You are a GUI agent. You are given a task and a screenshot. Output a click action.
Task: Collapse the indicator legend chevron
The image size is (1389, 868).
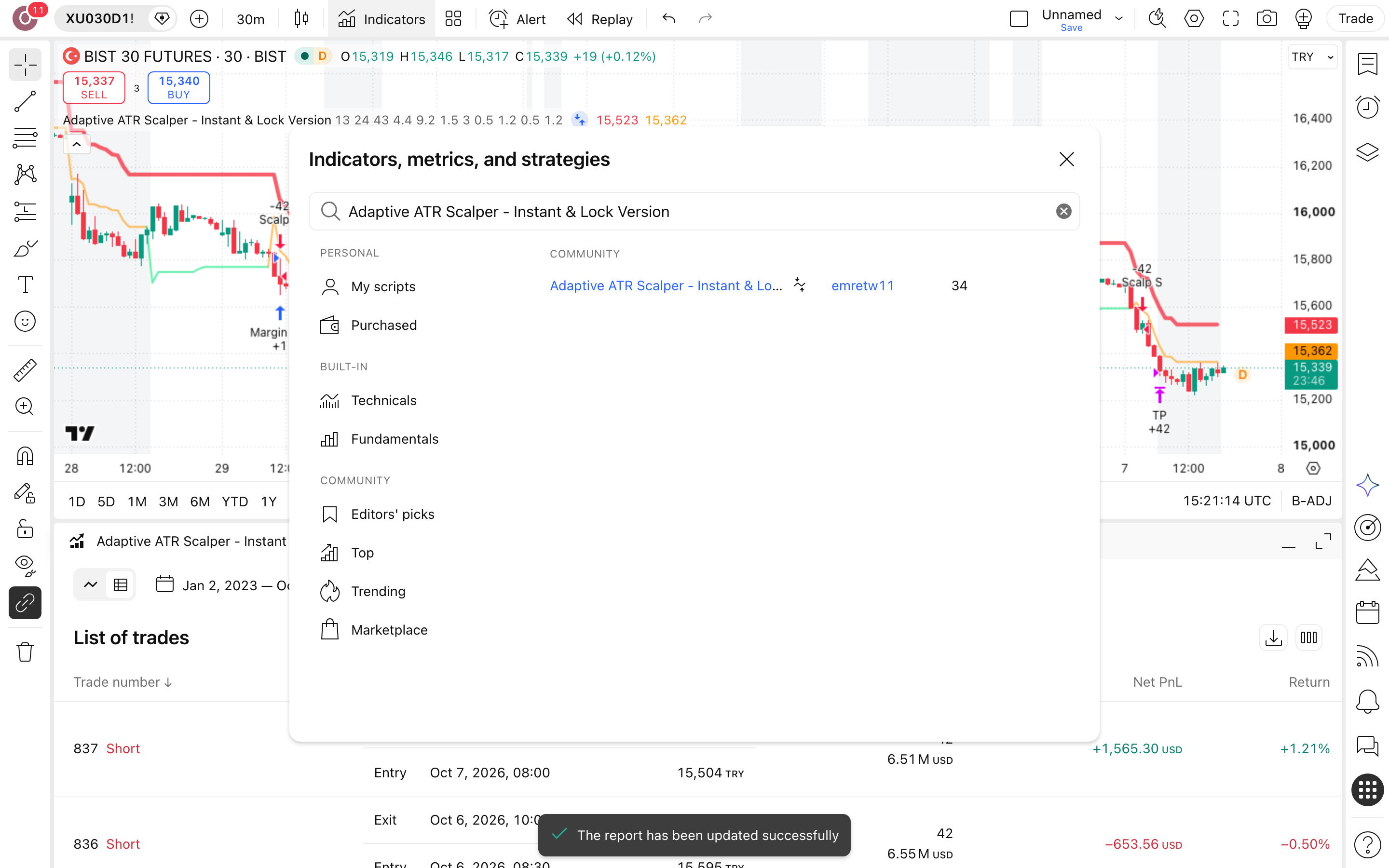pos(76,144)
